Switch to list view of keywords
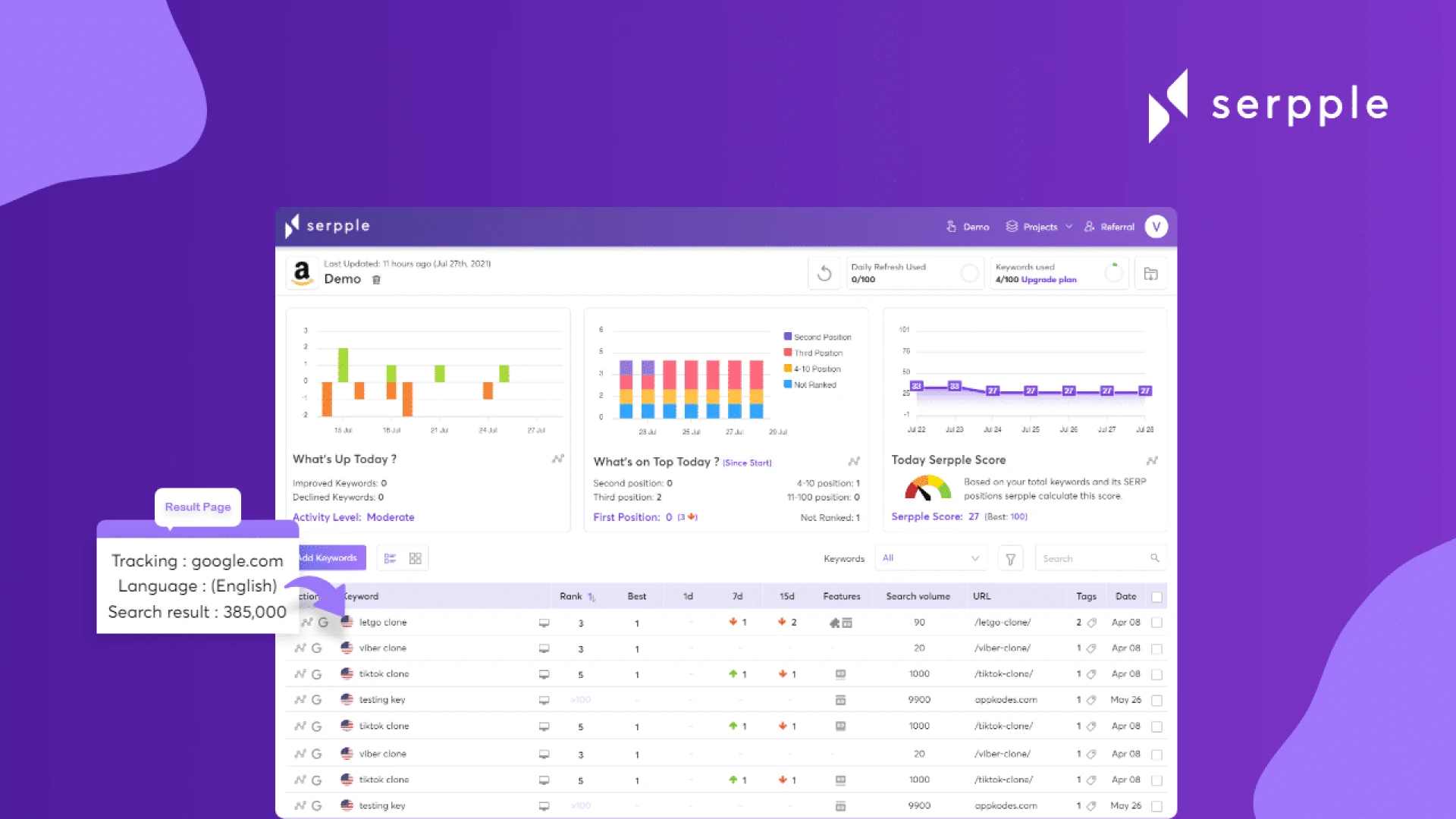 click(x=390, y=558)
